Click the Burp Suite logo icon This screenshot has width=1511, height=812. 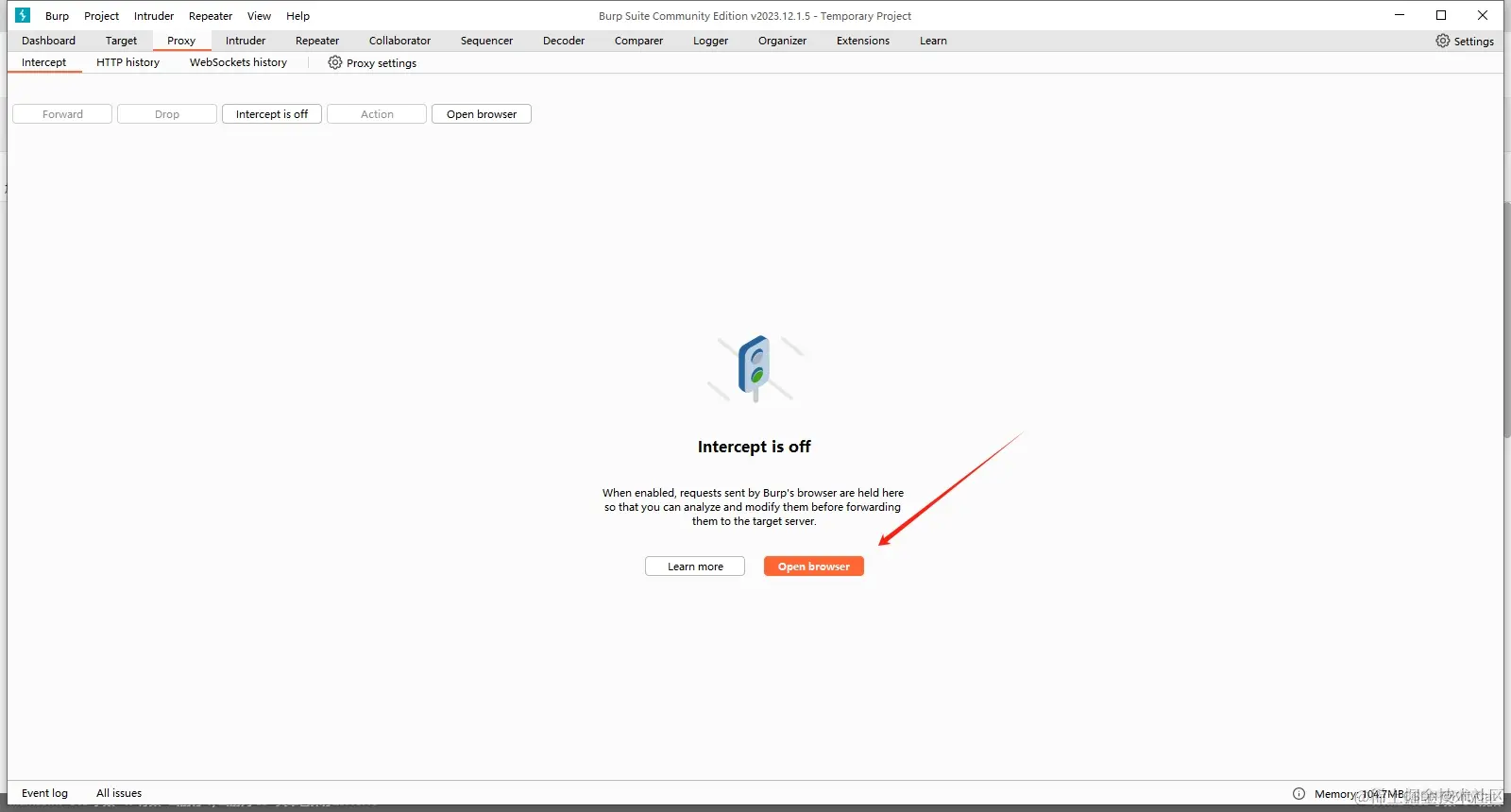click(x=23, y=15)
